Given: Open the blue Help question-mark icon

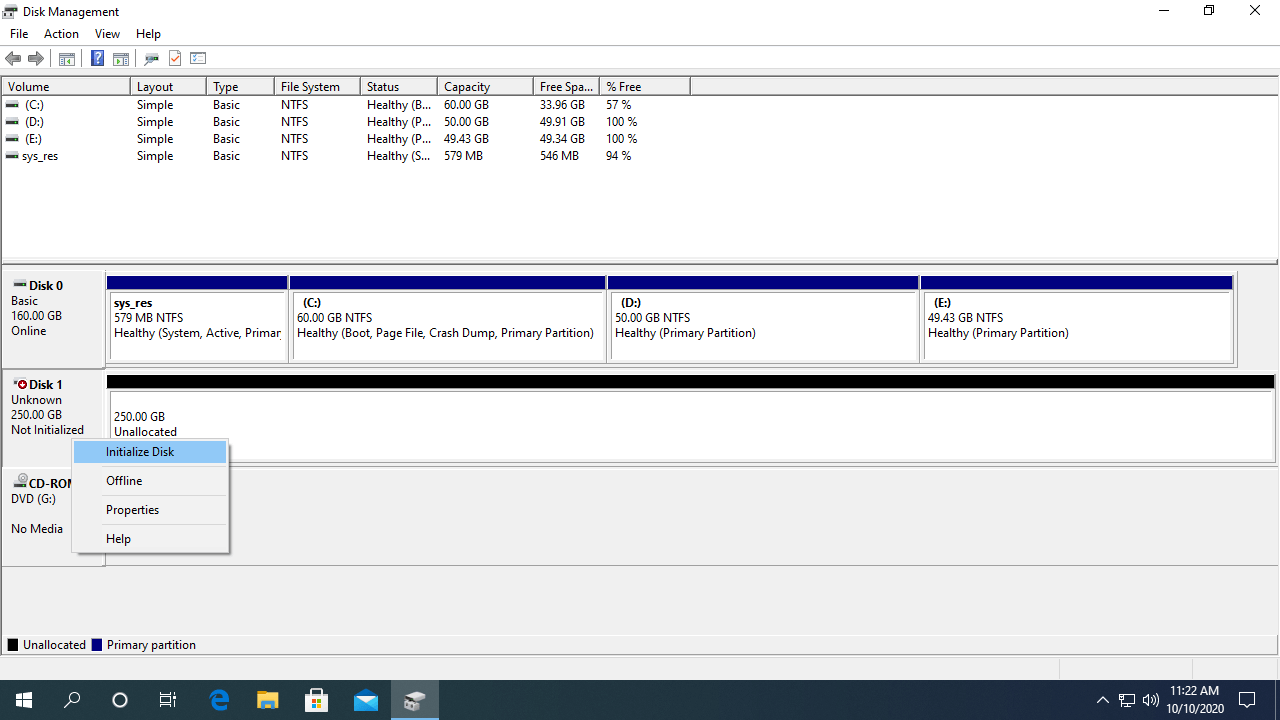Looking at the screenshot, I should pos(97,59).
